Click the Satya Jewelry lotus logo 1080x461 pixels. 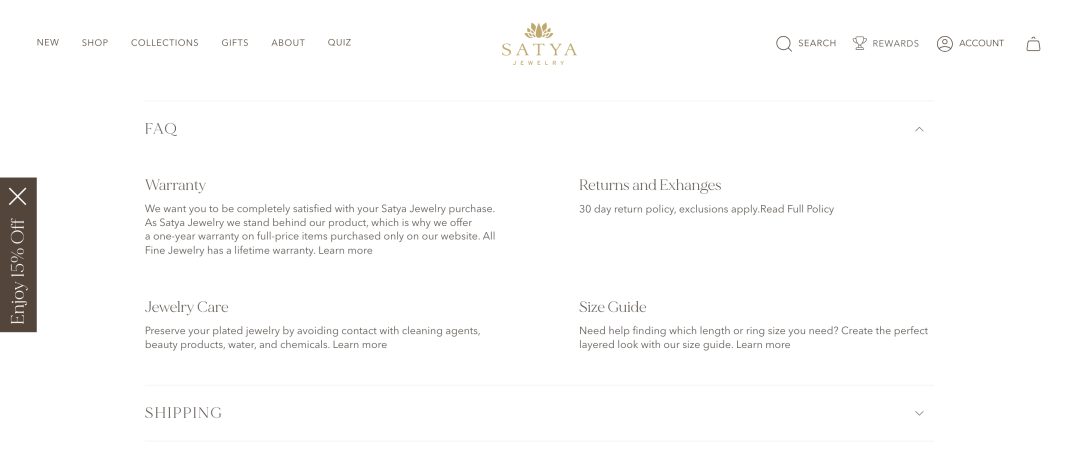pos(539,43)
